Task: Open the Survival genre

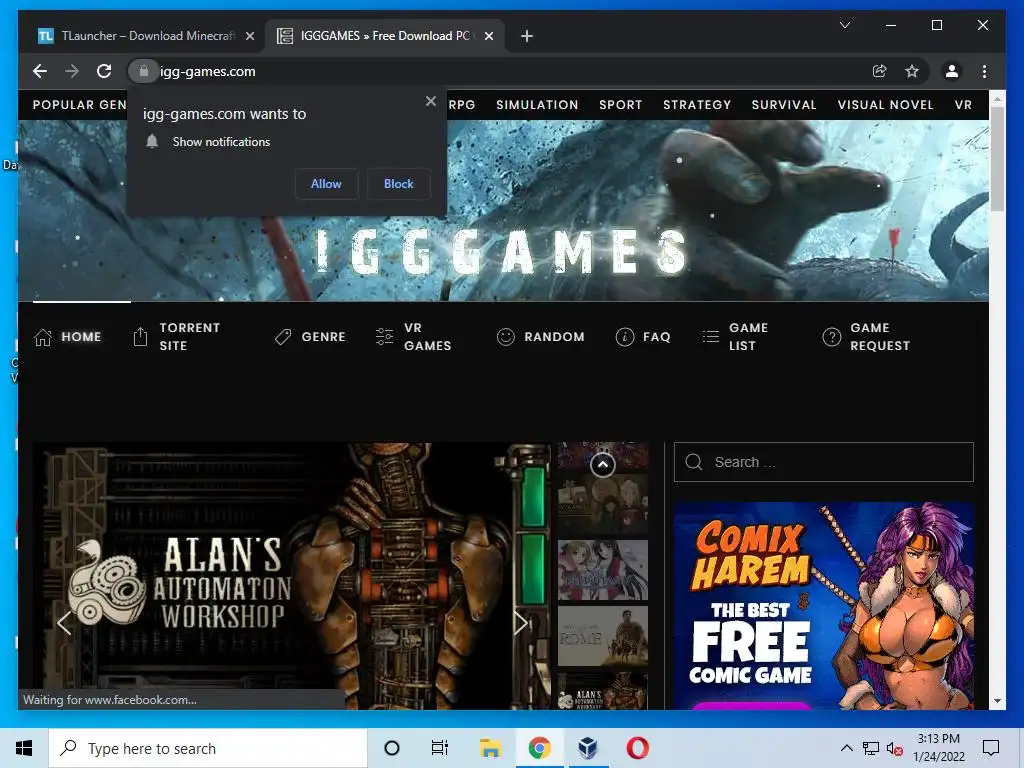Action: click(784, 104)
